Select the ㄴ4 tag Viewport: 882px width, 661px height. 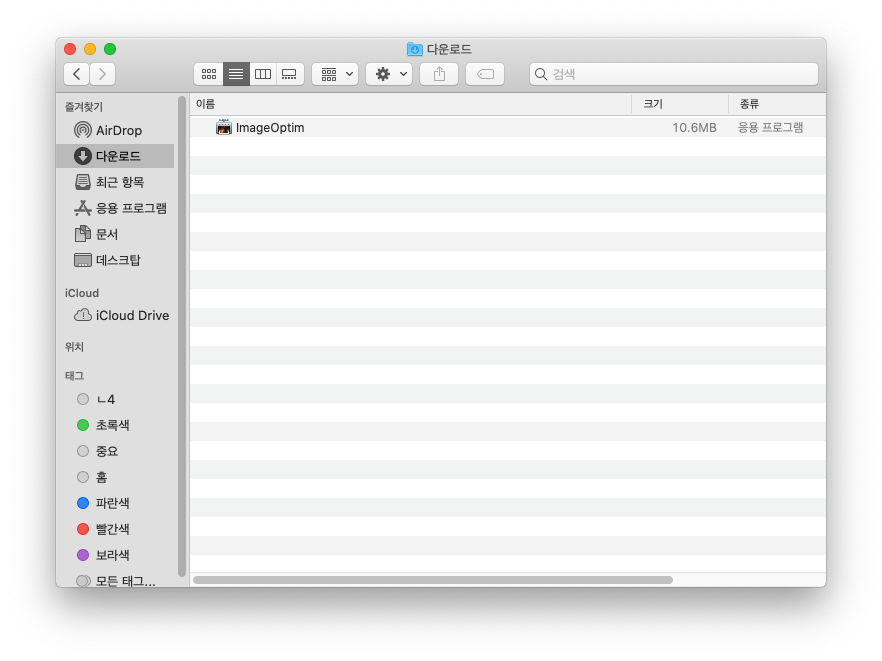(x=115, y=399)
